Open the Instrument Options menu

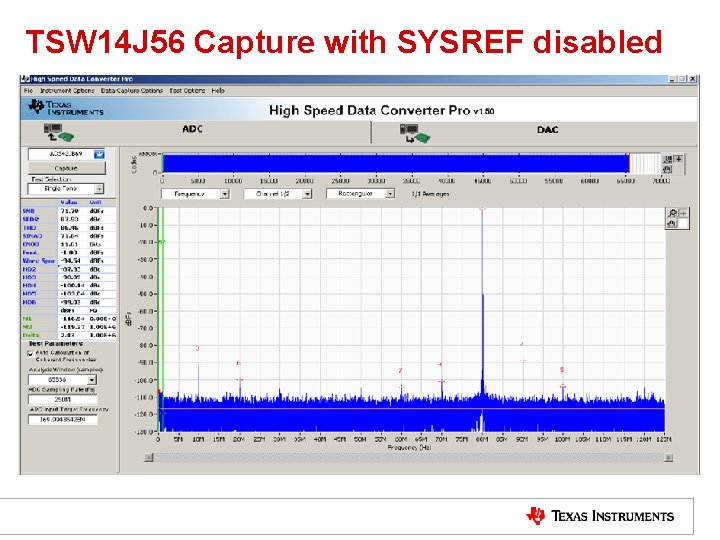click(x=67, y=90)
